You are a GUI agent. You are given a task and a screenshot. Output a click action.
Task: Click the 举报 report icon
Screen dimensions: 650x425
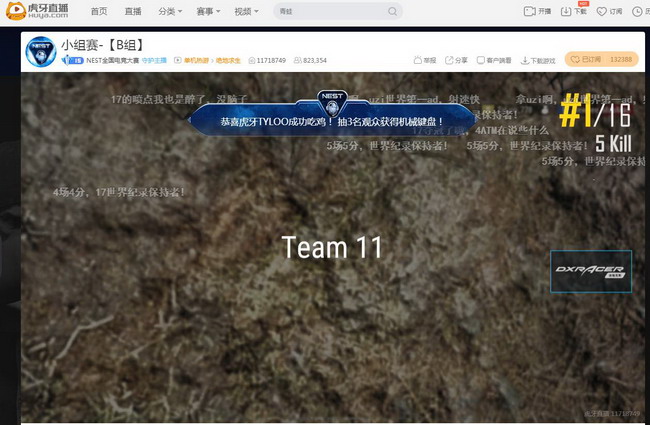[x=416, y=60]
